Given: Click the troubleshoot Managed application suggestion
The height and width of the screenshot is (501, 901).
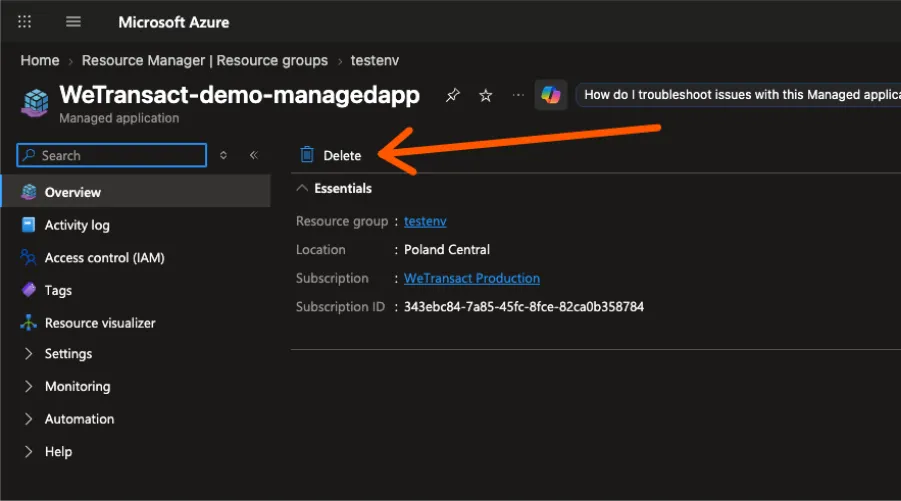Looking at the screenshot, I should point(738,95).
